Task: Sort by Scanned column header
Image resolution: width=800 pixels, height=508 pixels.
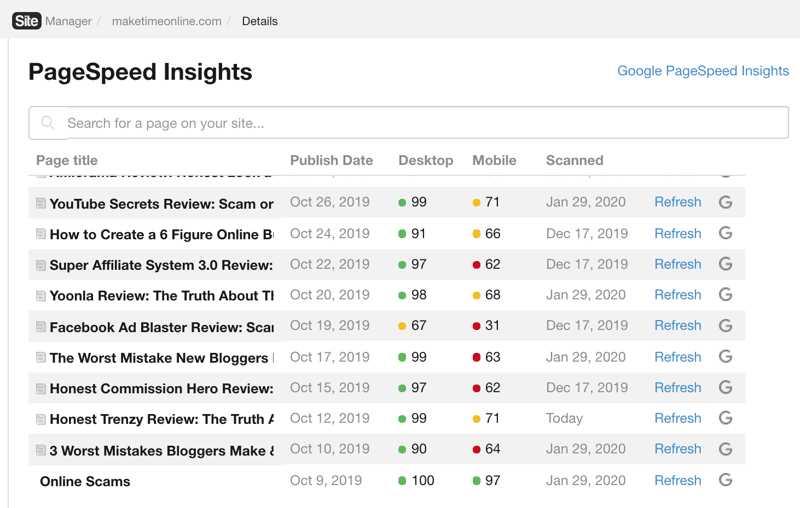Action: tap(574, 160)
